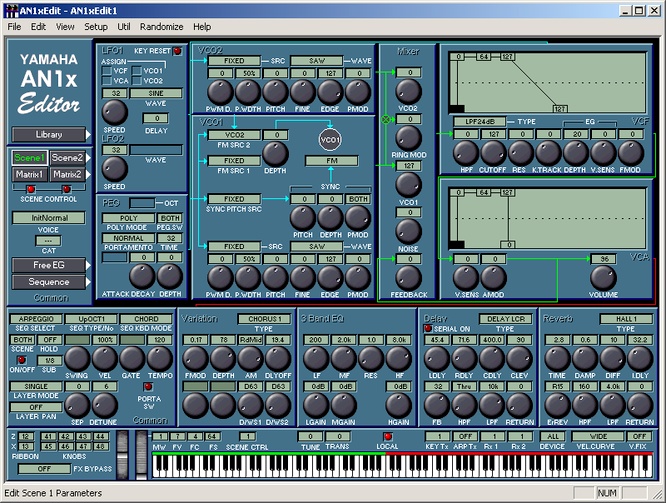
Task: Click the FM DEPTH knob in VCO1
Action: point(275,154)
